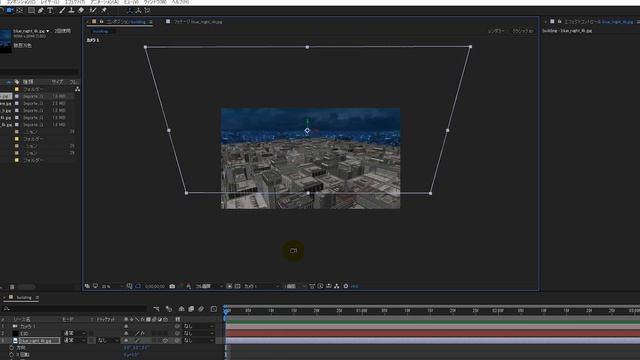Click the current time display in viewer
Image resolution: width=640 pixels, height=360 pixels.
point(155,286)
